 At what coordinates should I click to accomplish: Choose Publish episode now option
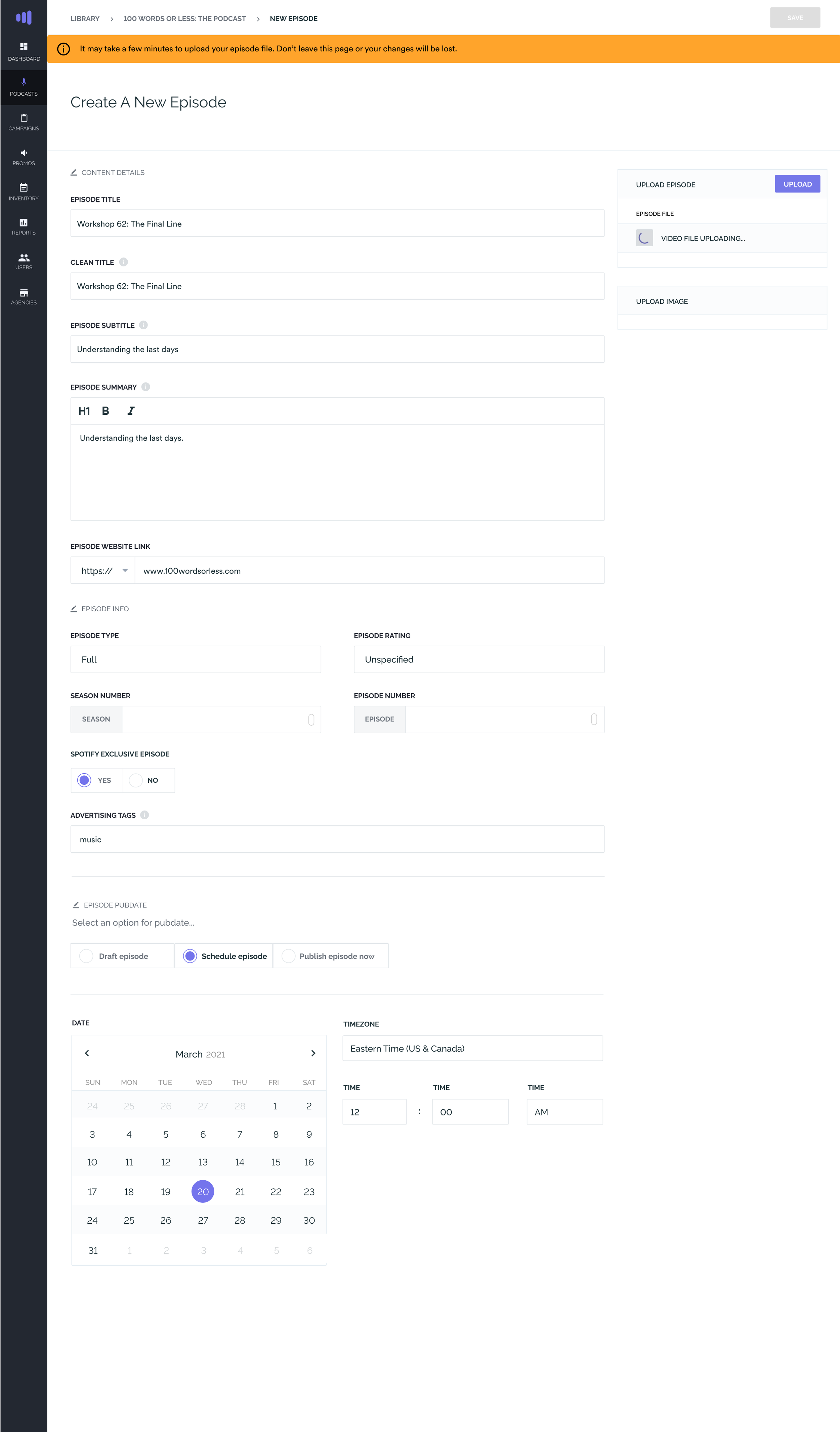point(289,956)
